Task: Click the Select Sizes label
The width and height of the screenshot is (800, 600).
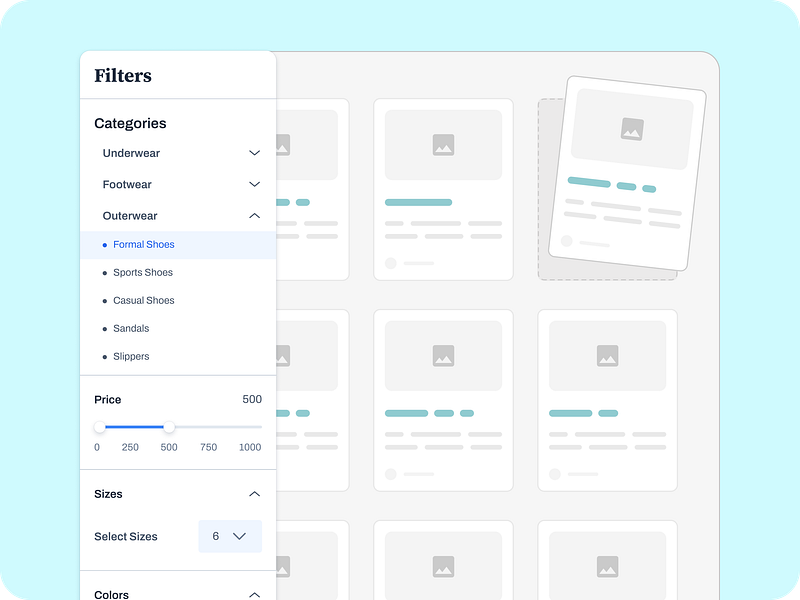Action: (126, 537)
